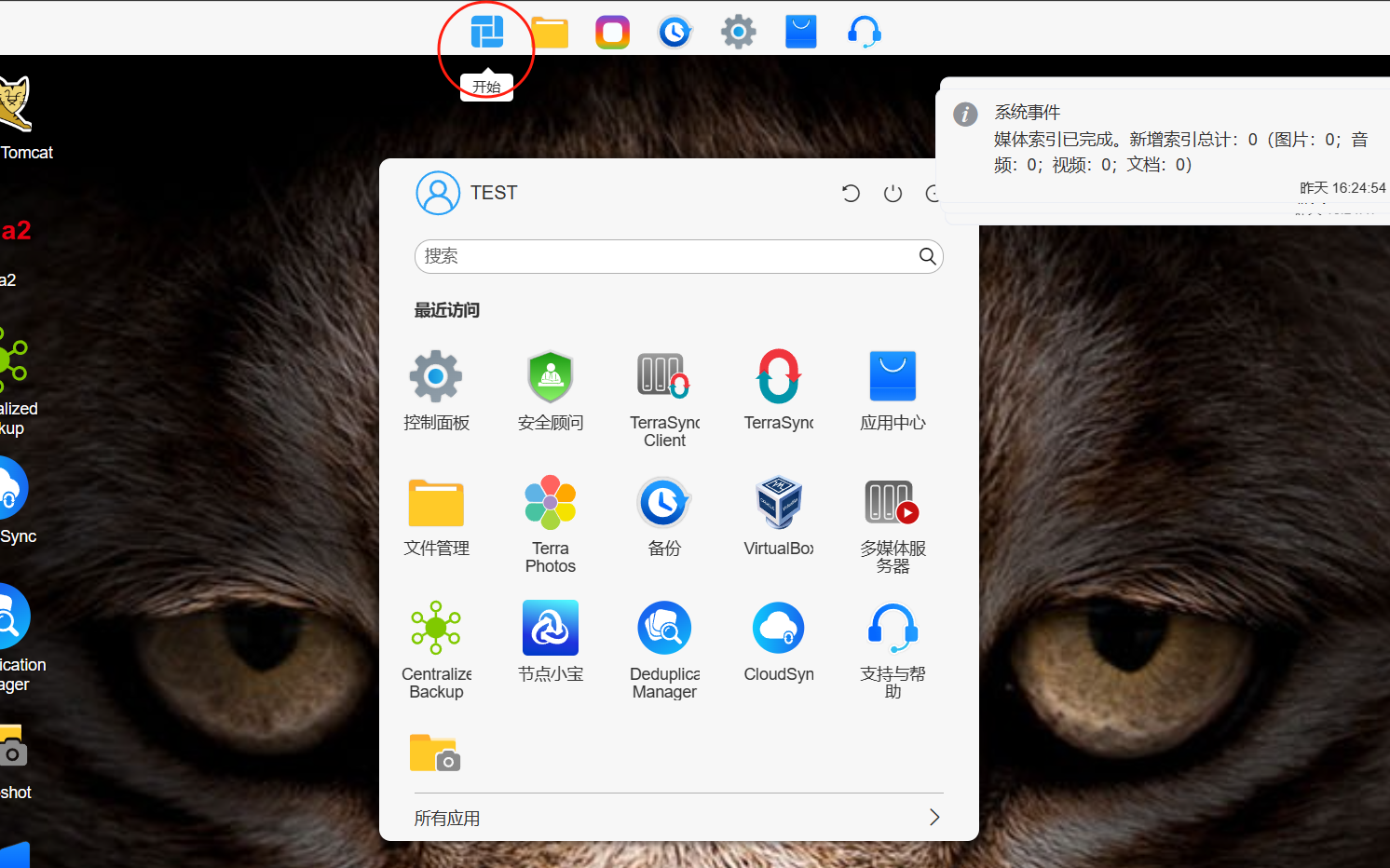
Task: Launch 安全顾问 from the start menu
Action: pos(551,390)
